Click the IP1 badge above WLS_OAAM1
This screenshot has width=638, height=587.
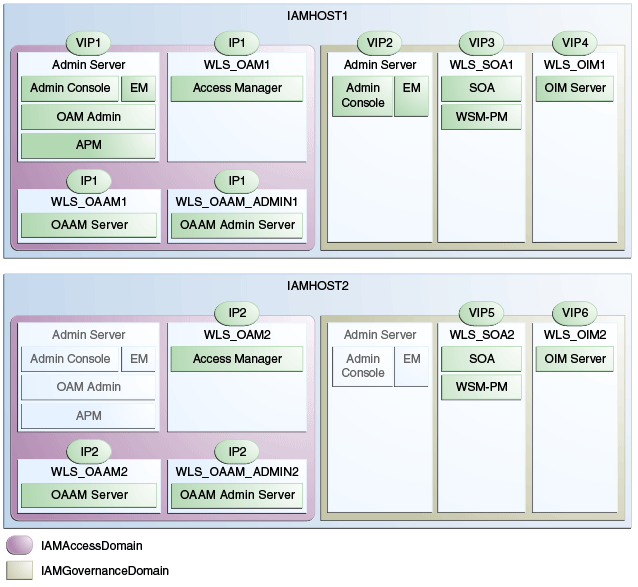pyautogui.click(x=89, y=181)
